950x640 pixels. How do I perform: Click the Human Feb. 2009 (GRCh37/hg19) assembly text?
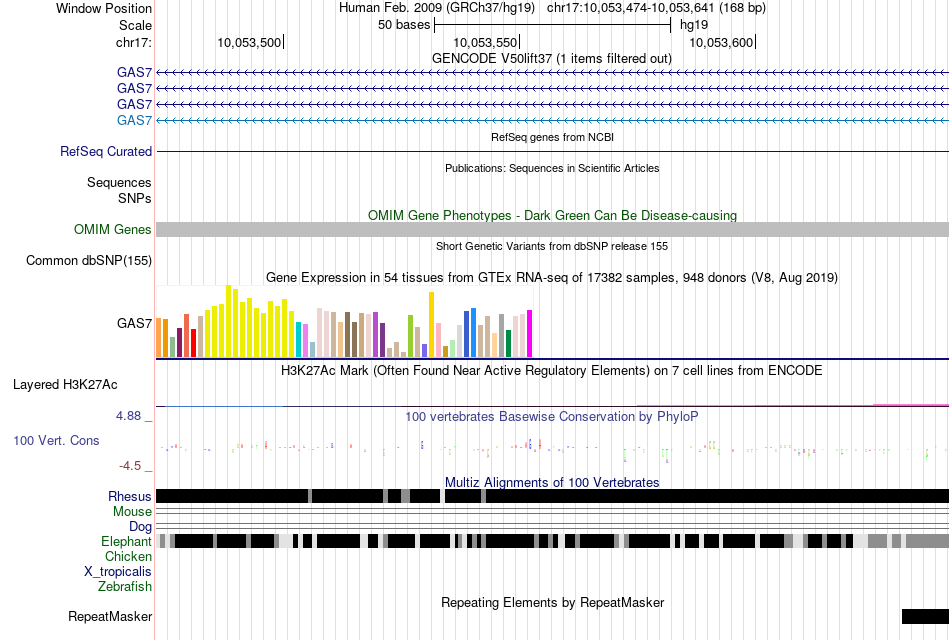[437, 8]
